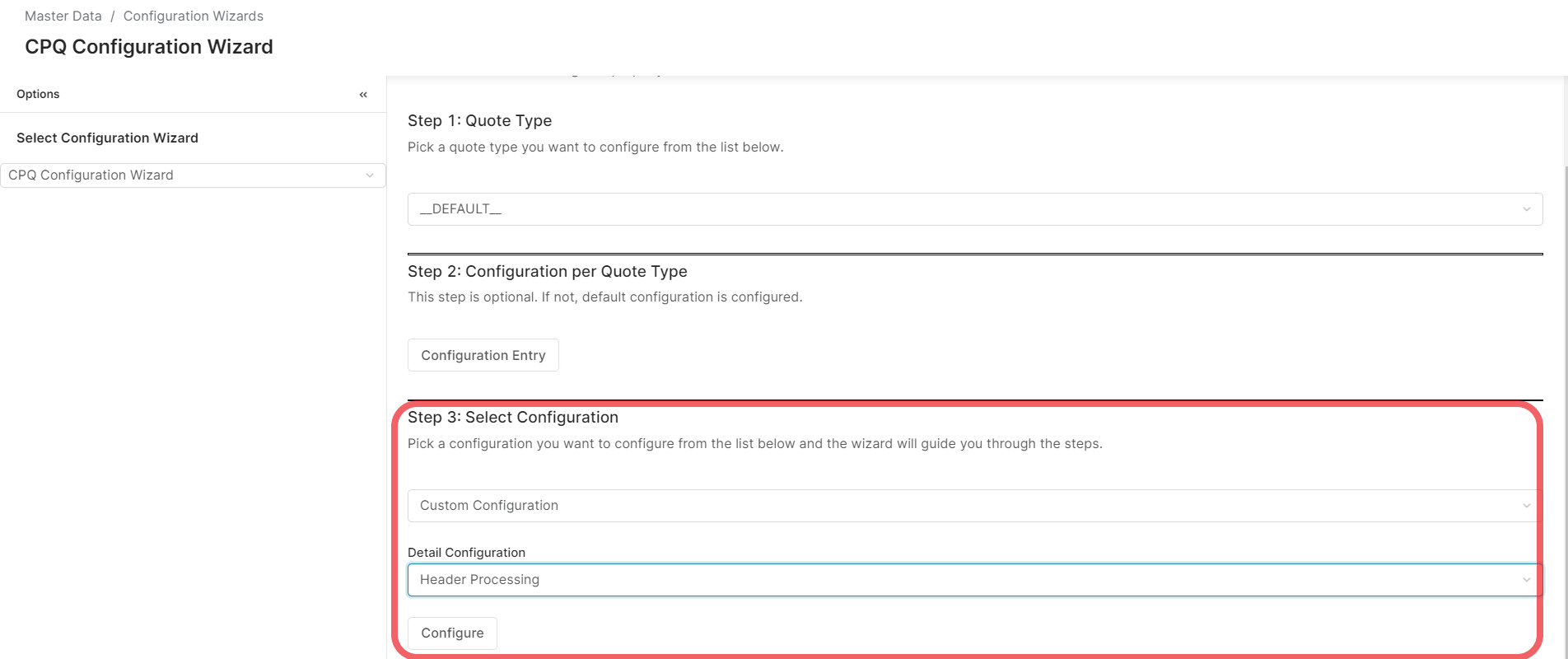Collapse the Options side panel
The width and height of the screenshot is (1568, 659).
coord(363,95)
